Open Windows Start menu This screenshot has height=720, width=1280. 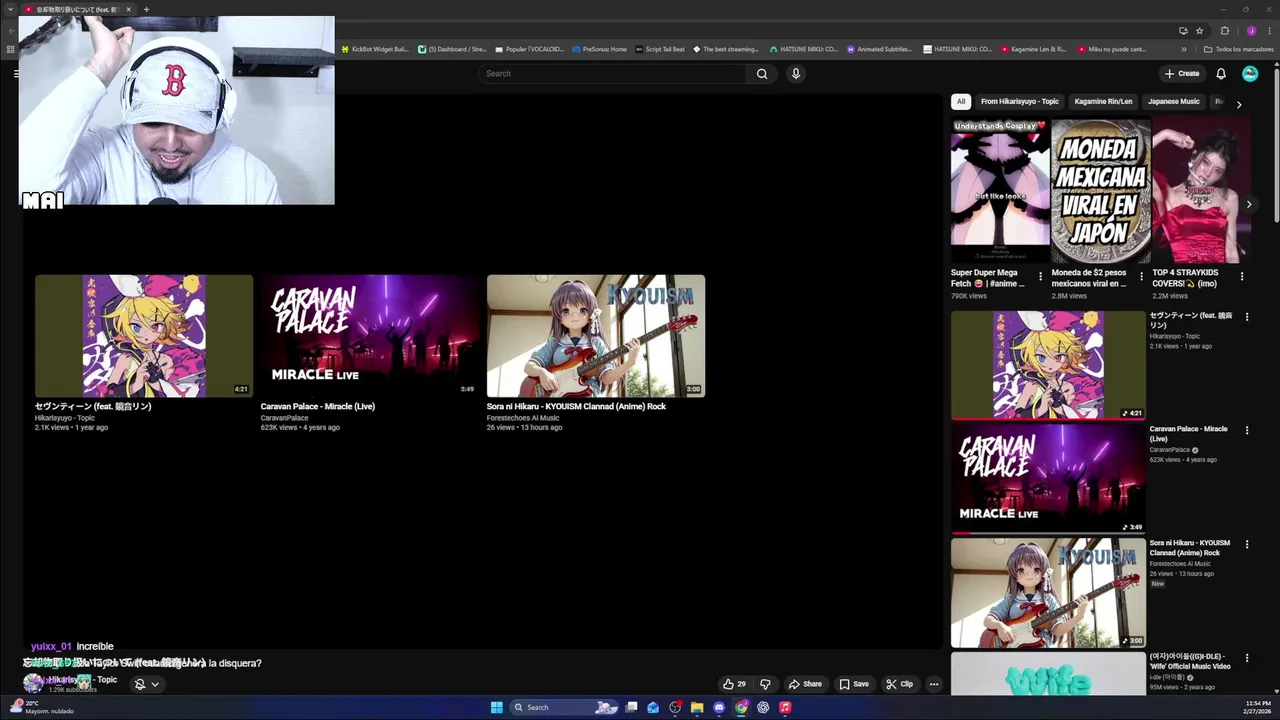pos(496,707)
